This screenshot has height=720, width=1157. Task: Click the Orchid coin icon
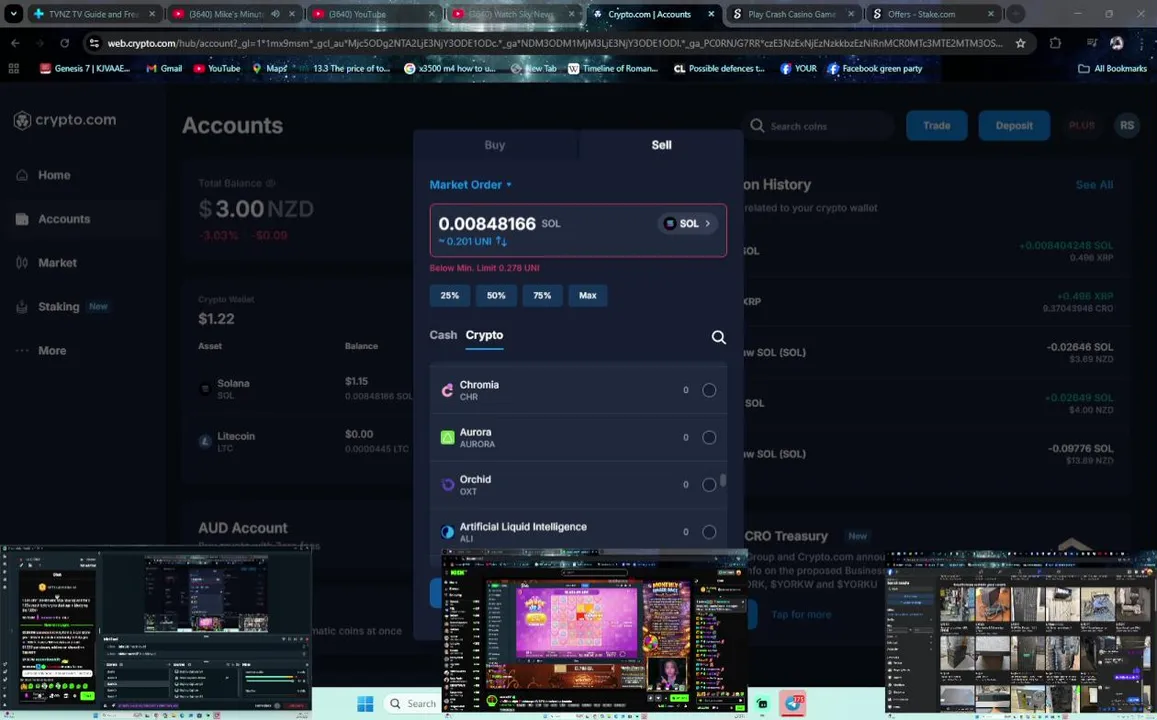pos(447,485)
